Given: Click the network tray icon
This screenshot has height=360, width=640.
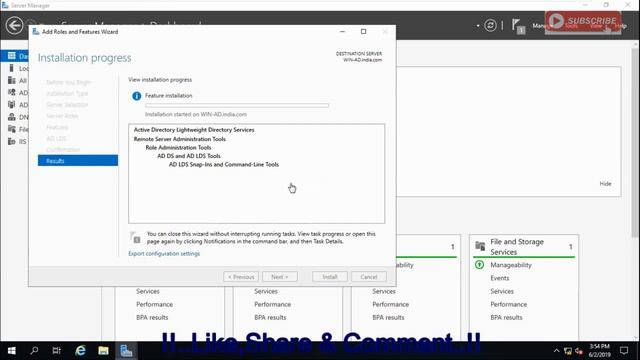Looking at the screenshot, I should (x=568, y=351).
